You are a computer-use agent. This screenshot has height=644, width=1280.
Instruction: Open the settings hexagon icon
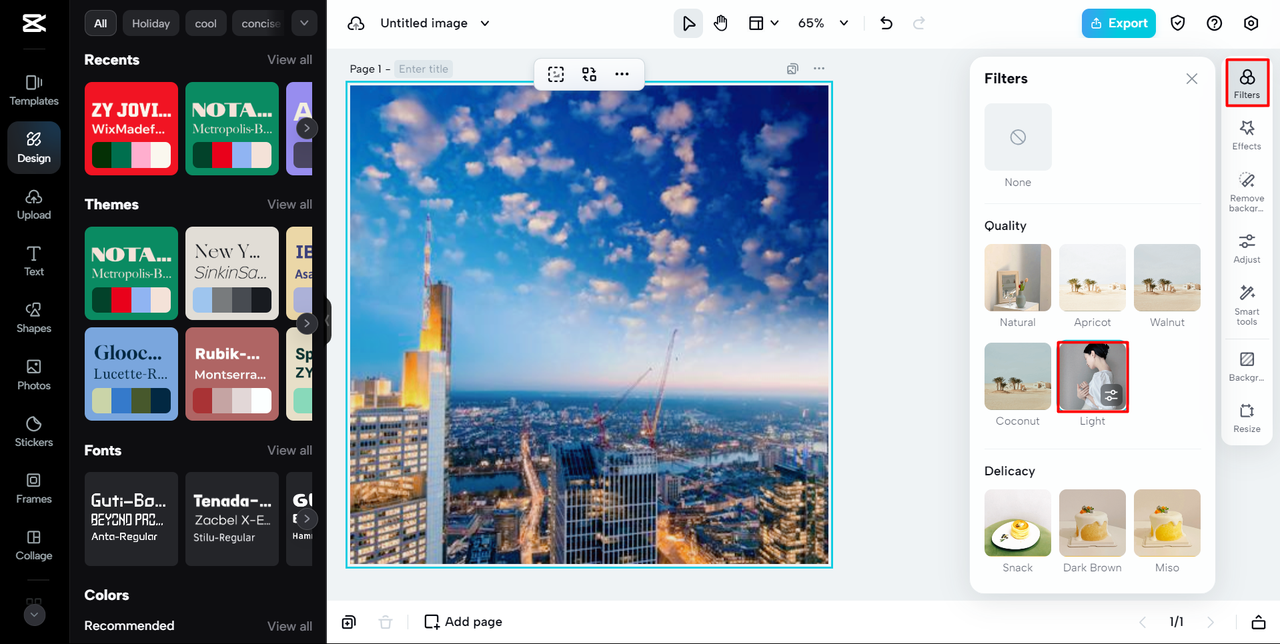tap(1251, 23)
